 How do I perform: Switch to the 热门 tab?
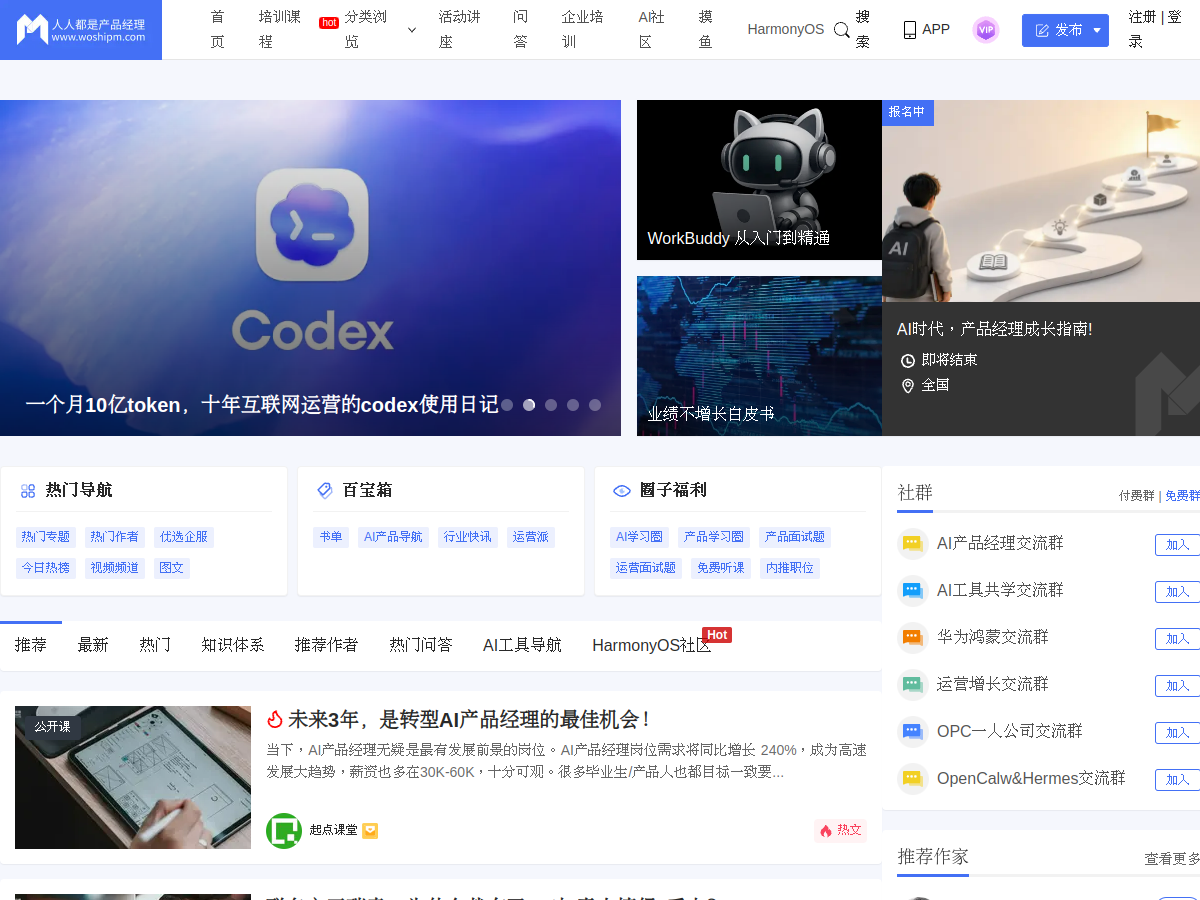click(x=155, y=645)
